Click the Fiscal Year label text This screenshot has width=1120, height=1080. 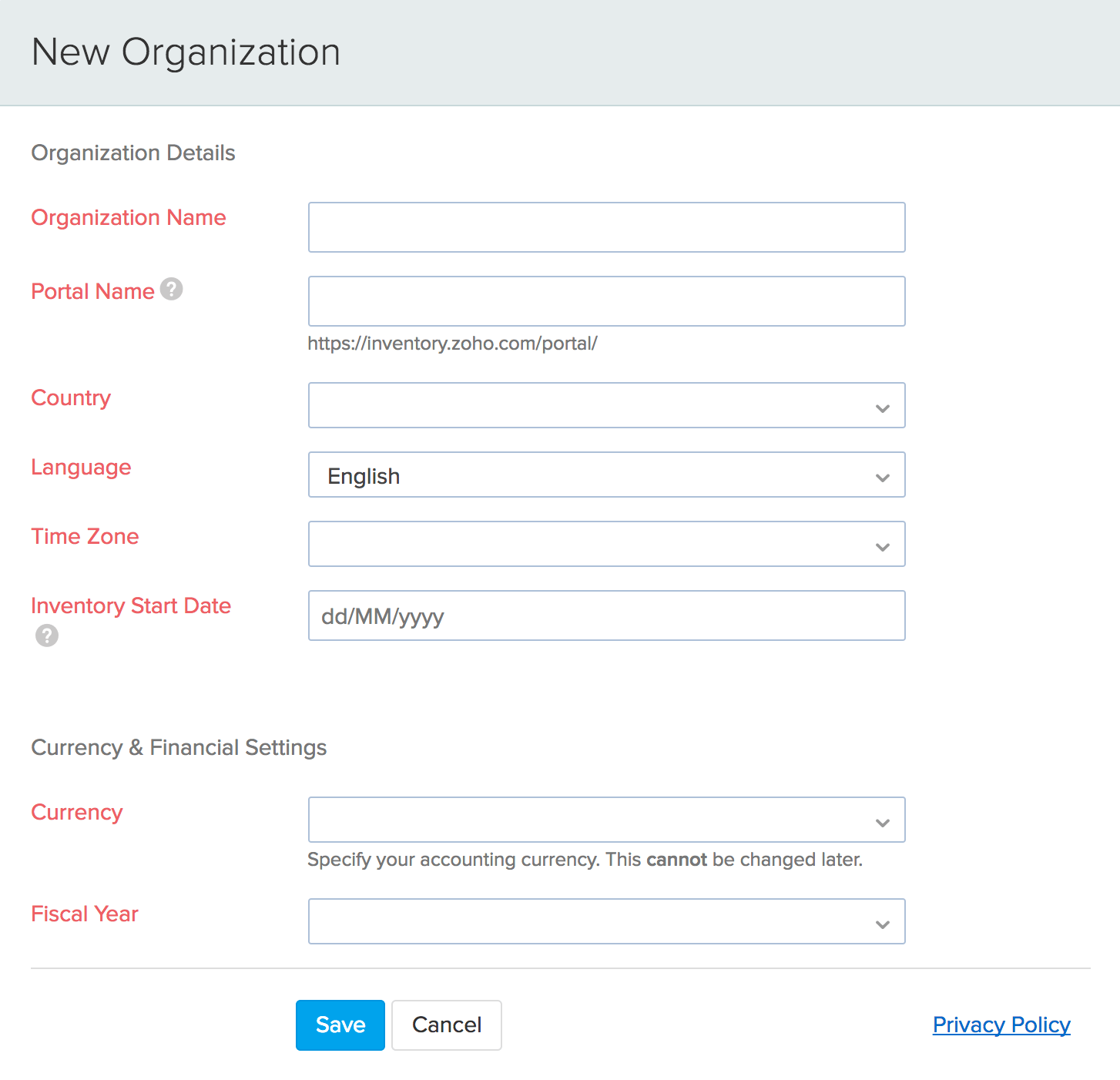(x=85, y=914)
